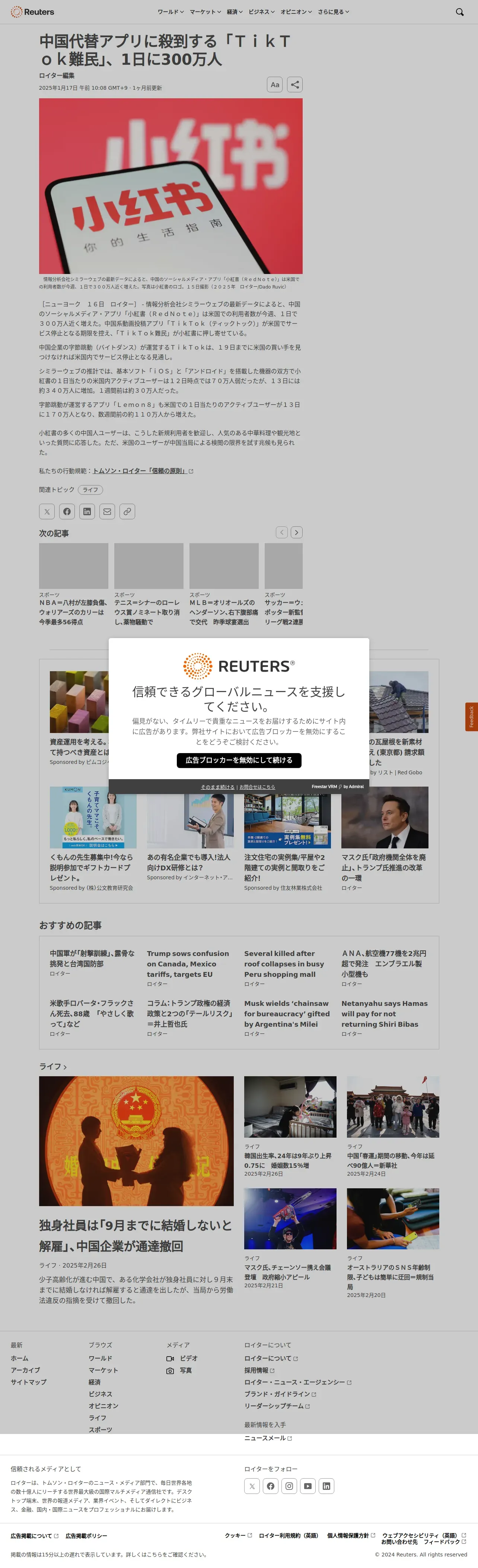The width and height of the screenshot is (478, 1568).
Task: Open ロイター・ニュース・エージェンシー footer link
Action: tap(298, 1382)
